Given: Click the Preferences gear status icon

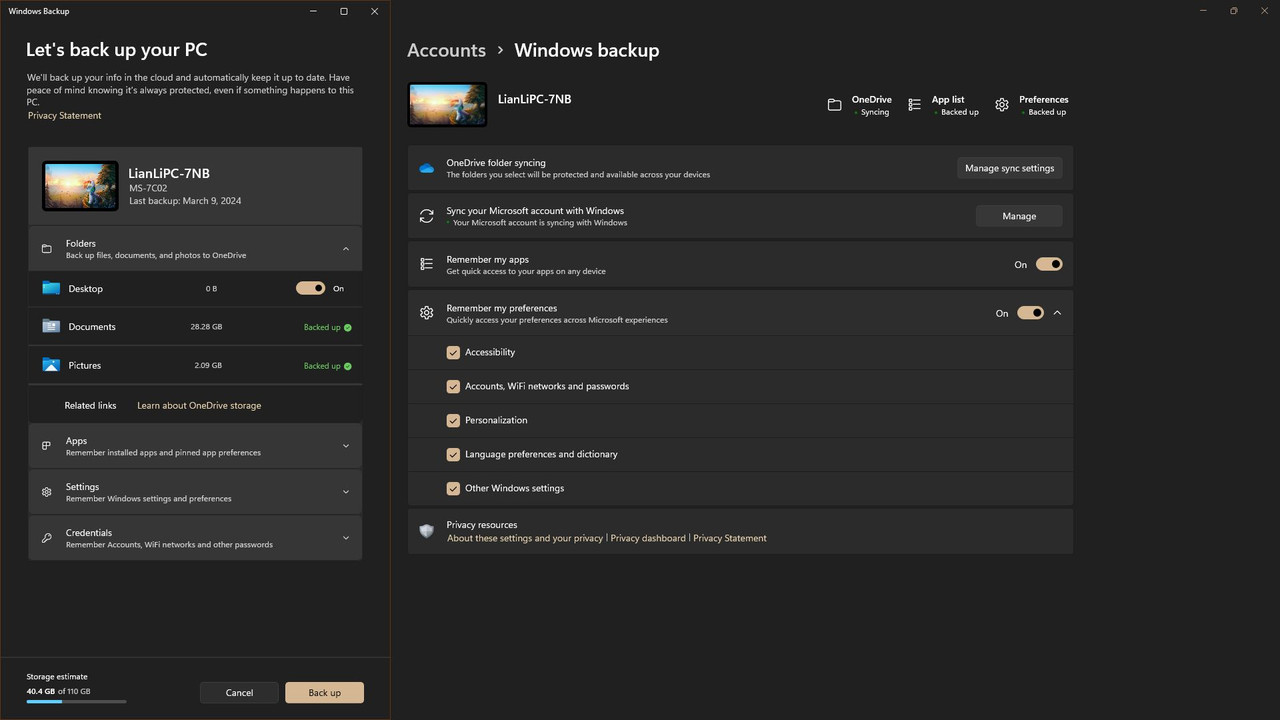Looking at the screenshot, I should (x=1002, y=105).
